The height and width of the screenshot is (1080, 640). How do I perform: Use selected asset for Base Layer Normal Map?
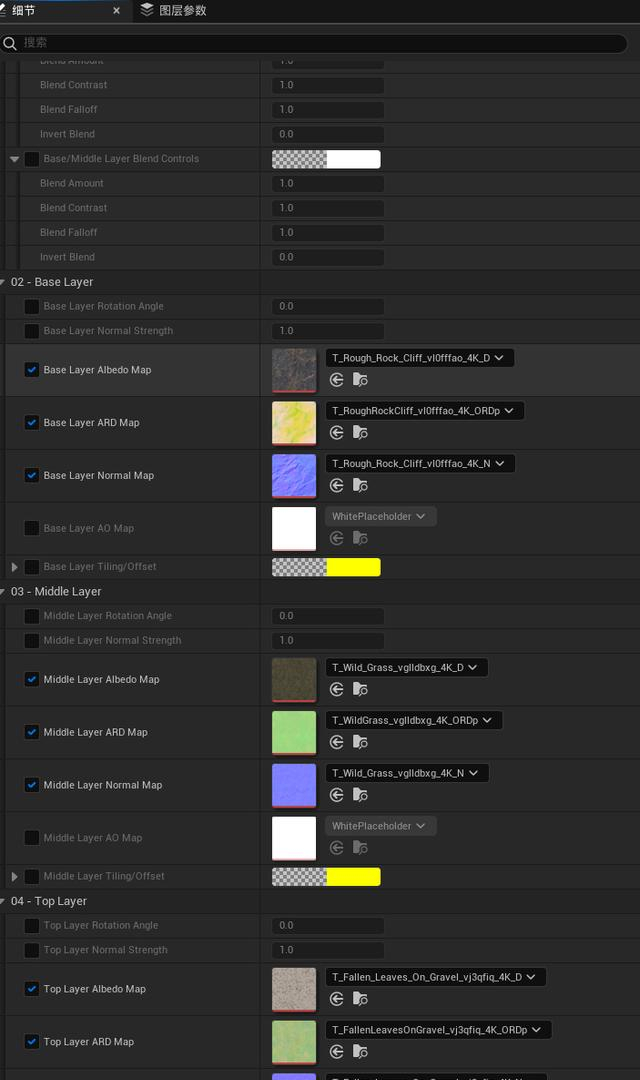336,486
